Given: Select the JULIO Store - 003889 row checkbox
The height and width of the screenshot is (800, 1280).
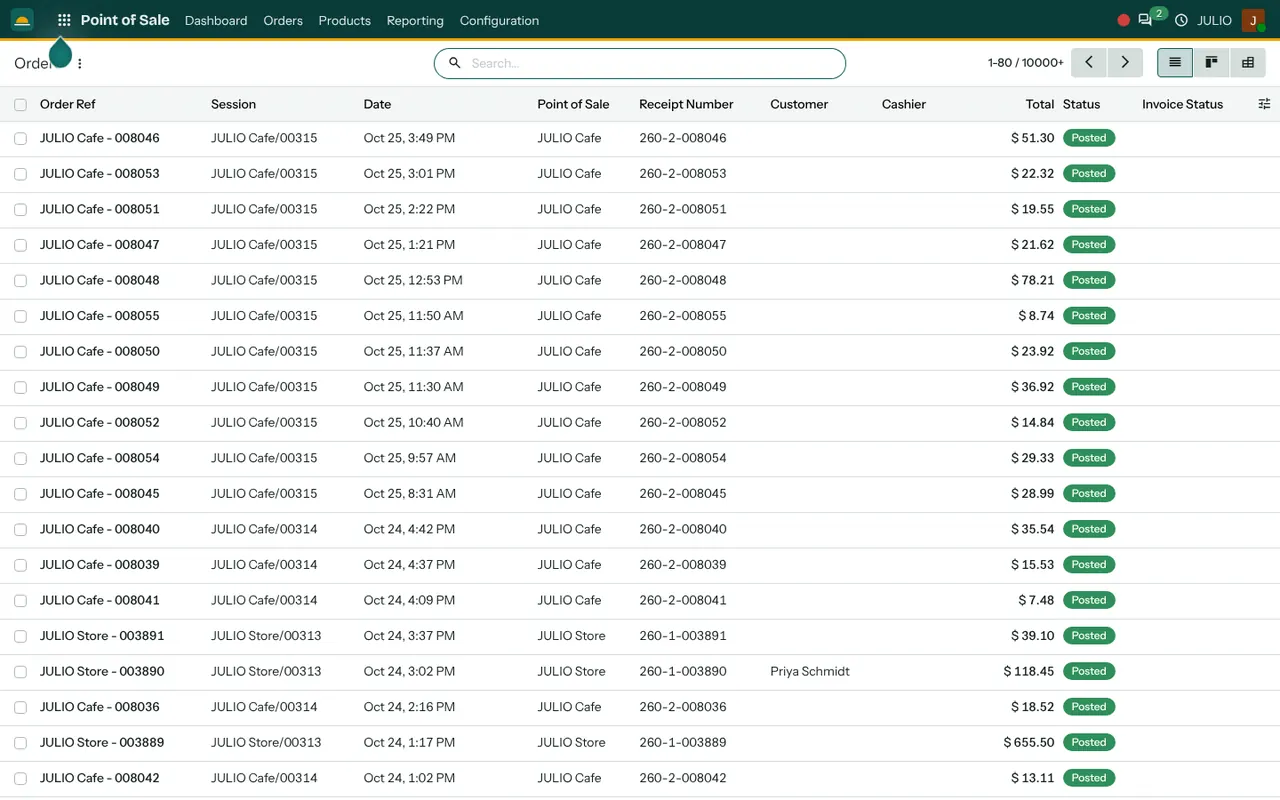Looking at the screenshot, I should tap(20, 743).
